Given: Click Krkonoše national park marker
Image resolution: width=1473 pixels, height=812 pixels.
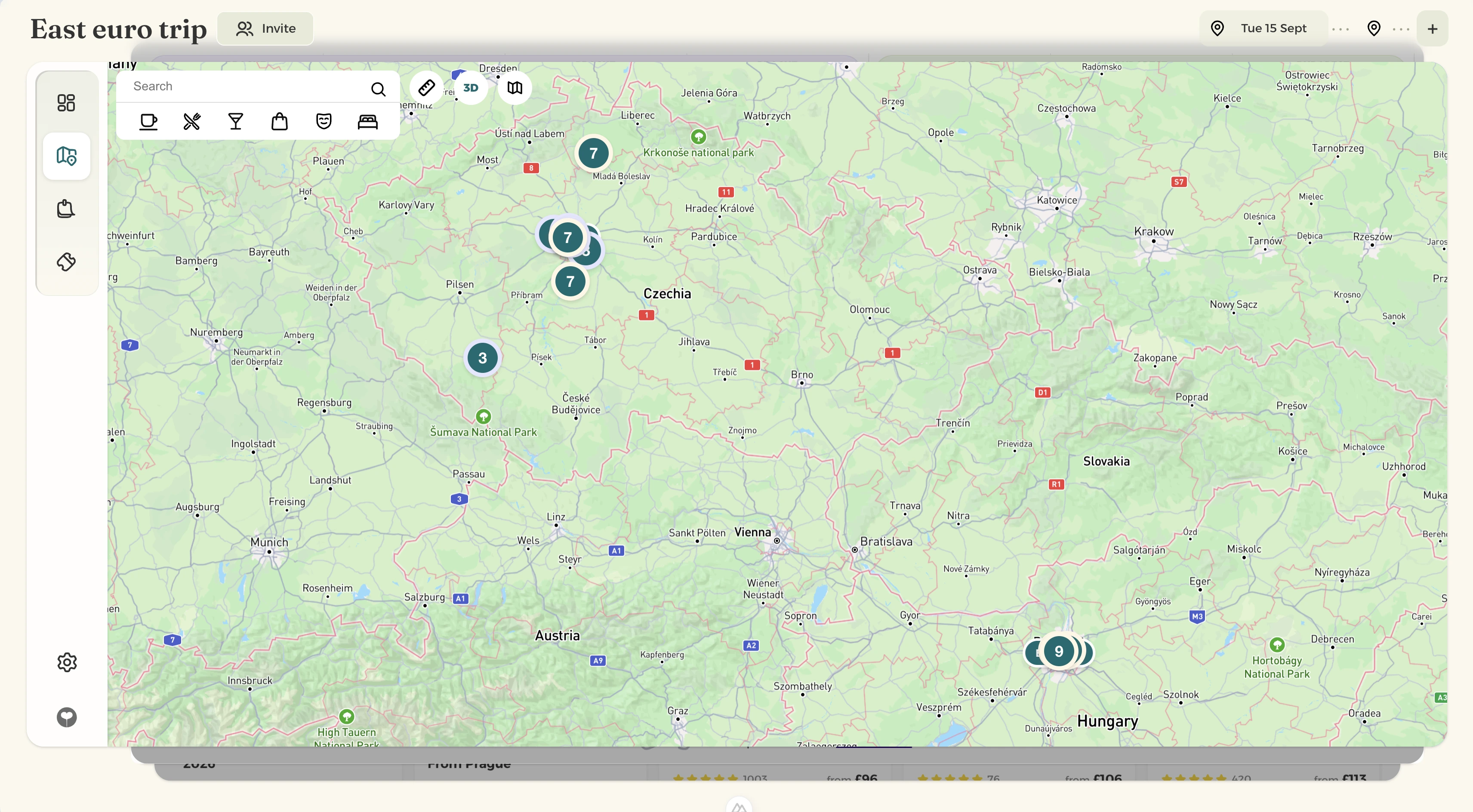Looking at the screenshot, I should 698,137.
